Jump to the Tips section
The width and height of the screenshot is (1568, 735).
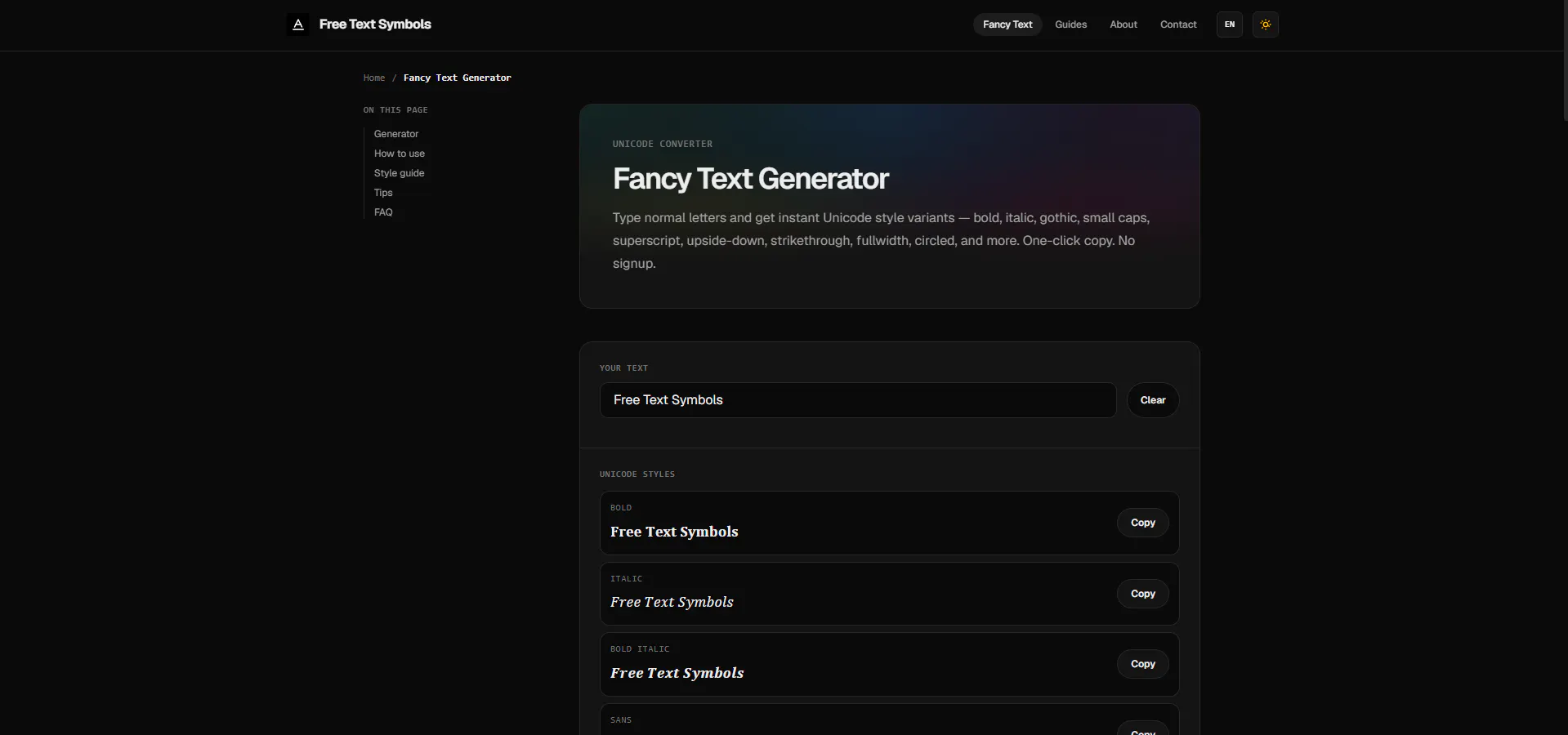[x=383, y=193]
